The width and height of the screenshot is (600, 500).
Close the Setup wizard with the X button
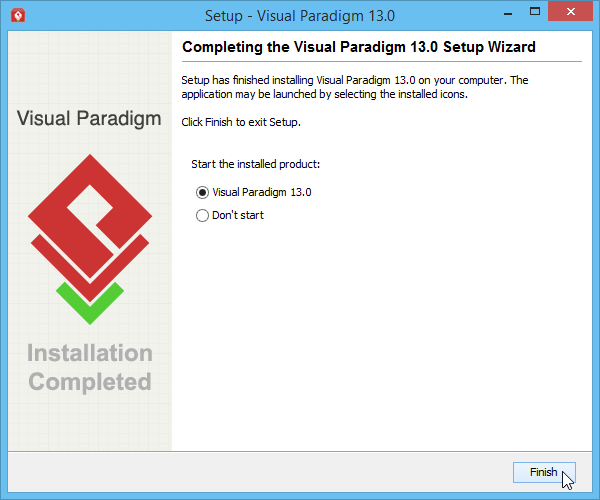[x=571, y=11]
